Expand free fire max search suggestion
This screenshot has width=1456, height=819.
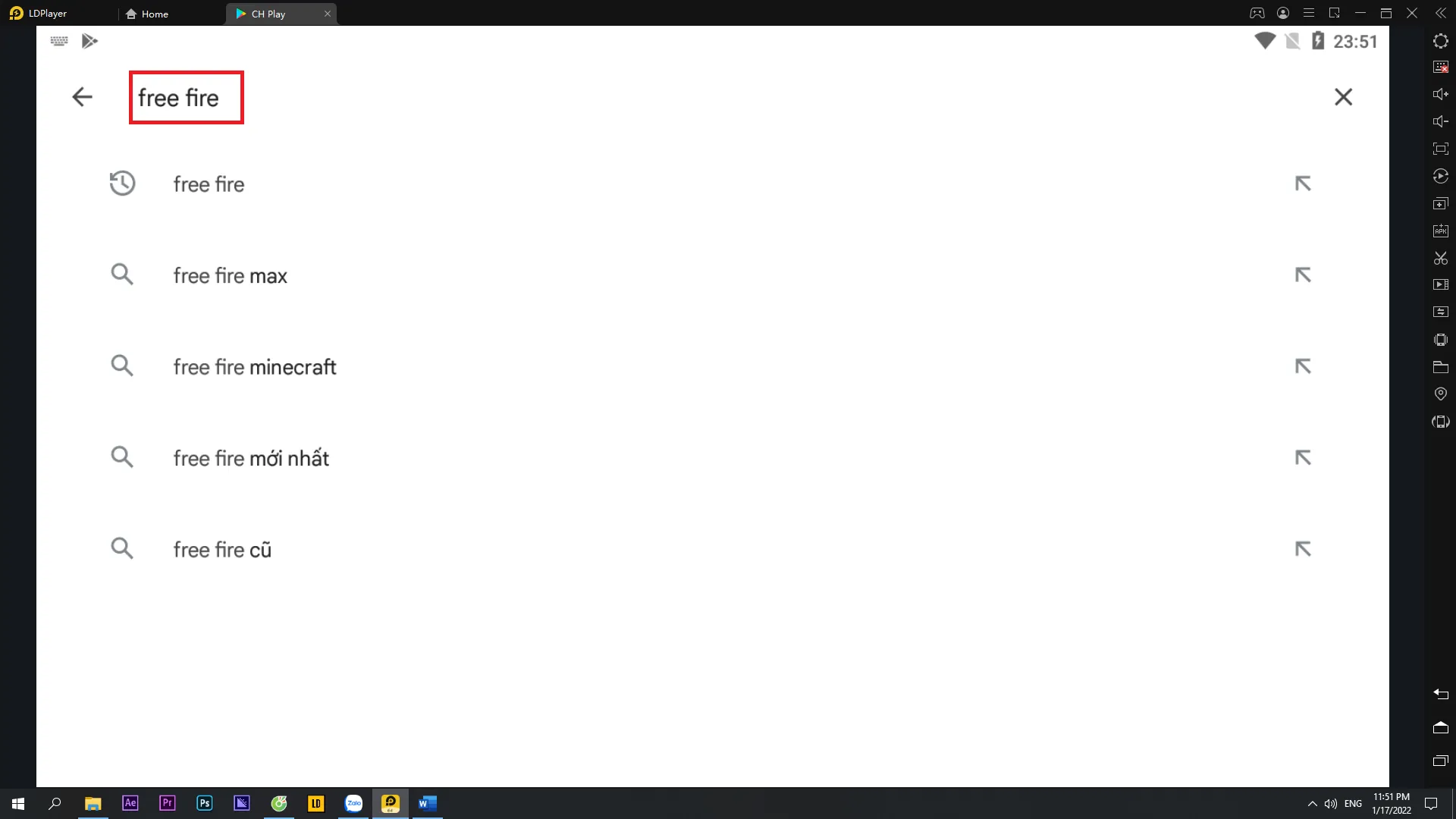[1303, 275]
